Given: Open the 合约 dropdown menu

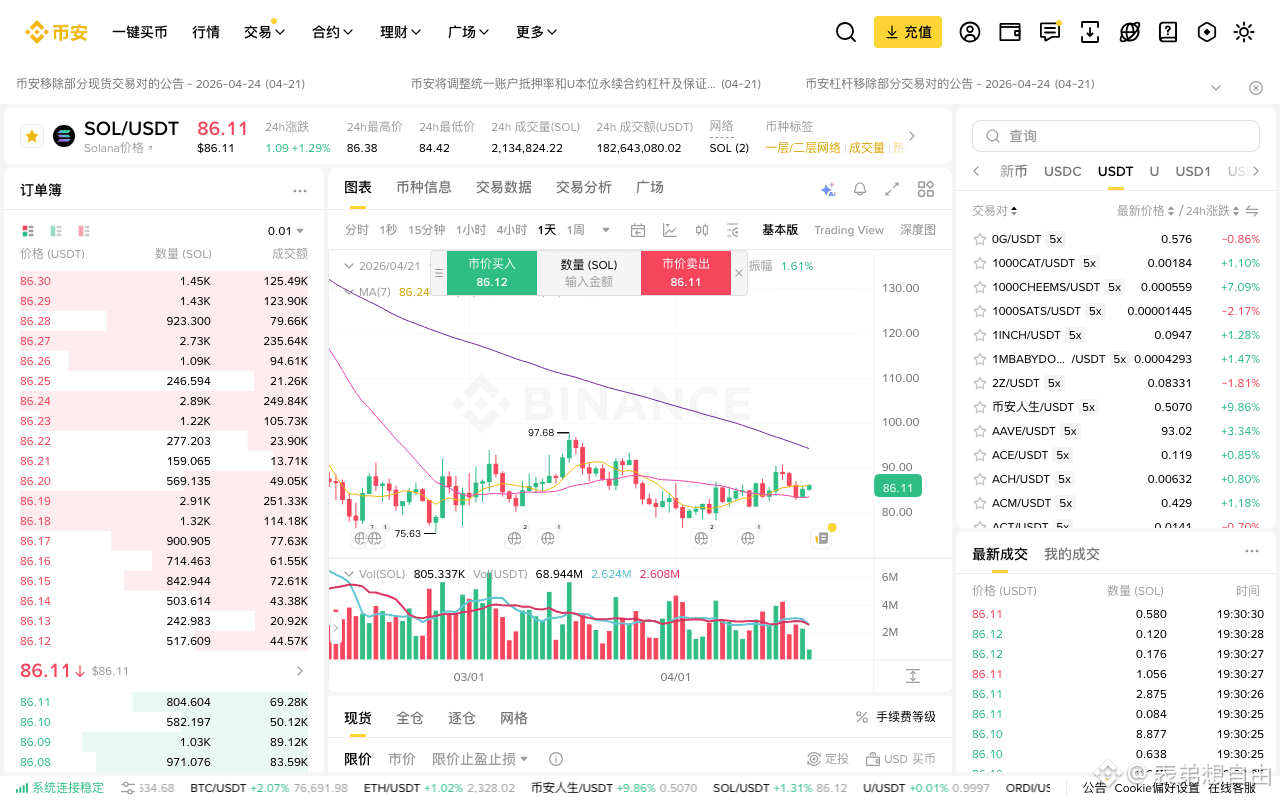Looking at the screenshot, I should pyautogui.click(x=333, y=32).
